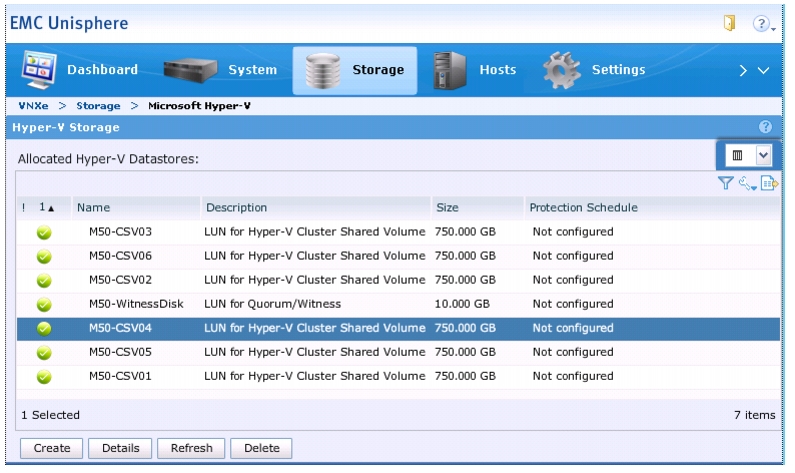Viewport: 795px width, 473px height.
Task: Click status icon for M50-CSV06
Action: (x=44, y=257)
